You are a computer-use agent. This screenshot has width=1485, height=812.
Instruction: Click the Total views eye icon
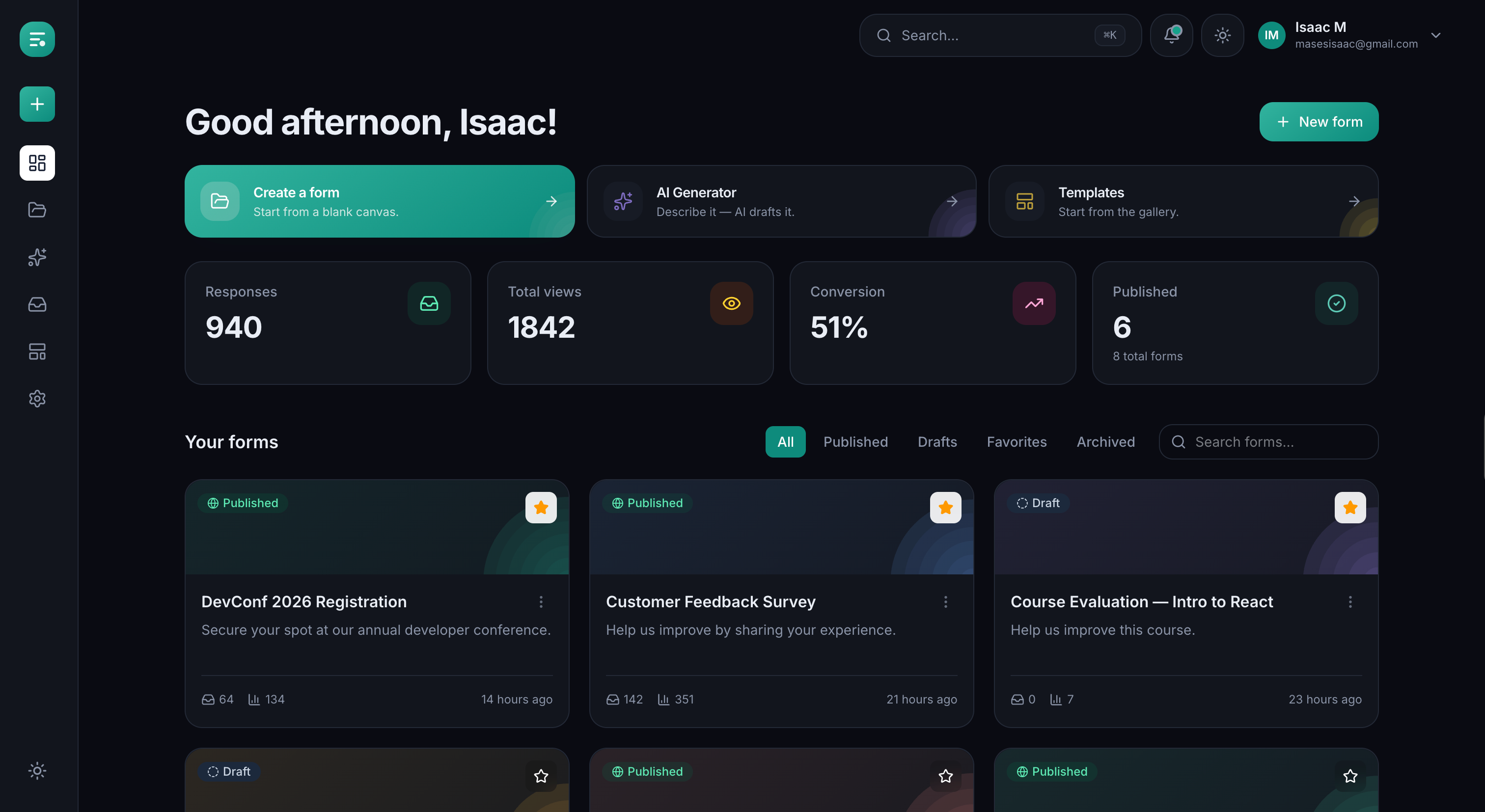pos(732,303)
